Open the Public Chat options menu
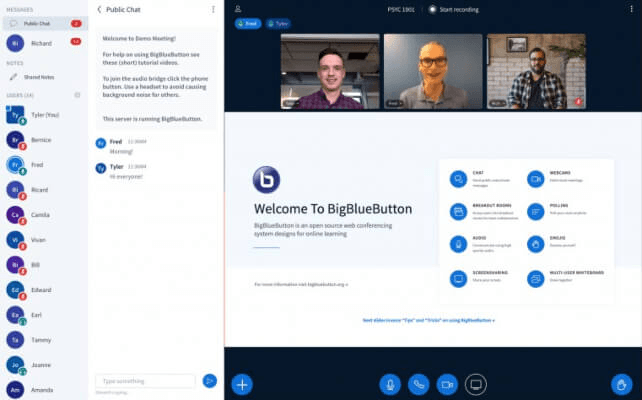642x400 pixels. [x=213, y=9]
